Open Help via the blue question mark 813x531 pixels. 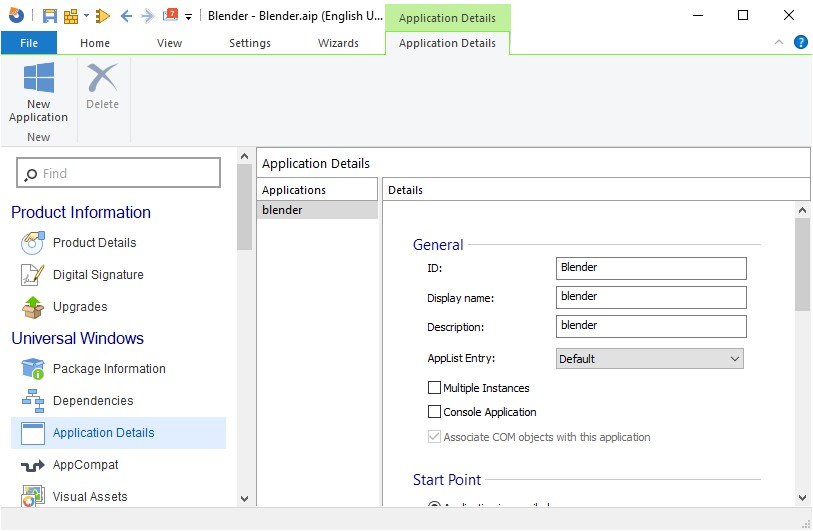tap(801, 42)
